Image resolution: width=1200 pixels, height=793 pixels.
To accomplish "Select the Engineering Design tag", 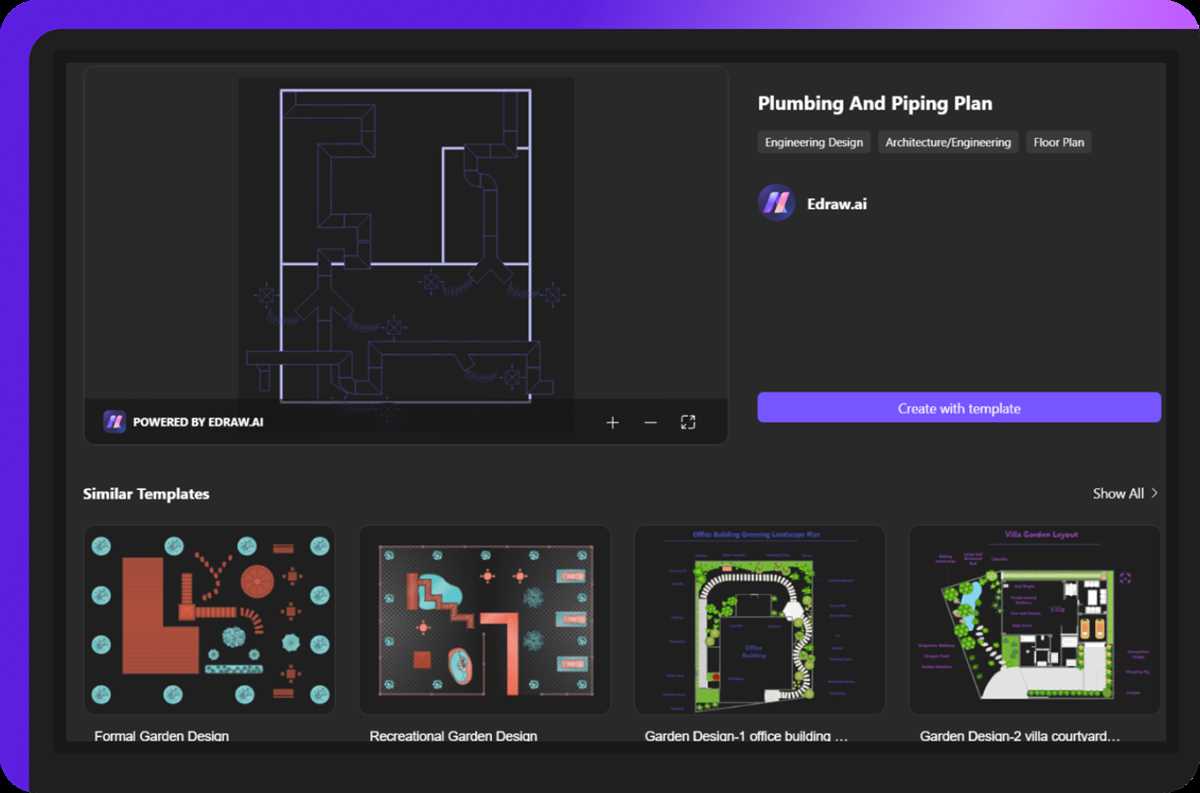I will (x=814, y=142).
